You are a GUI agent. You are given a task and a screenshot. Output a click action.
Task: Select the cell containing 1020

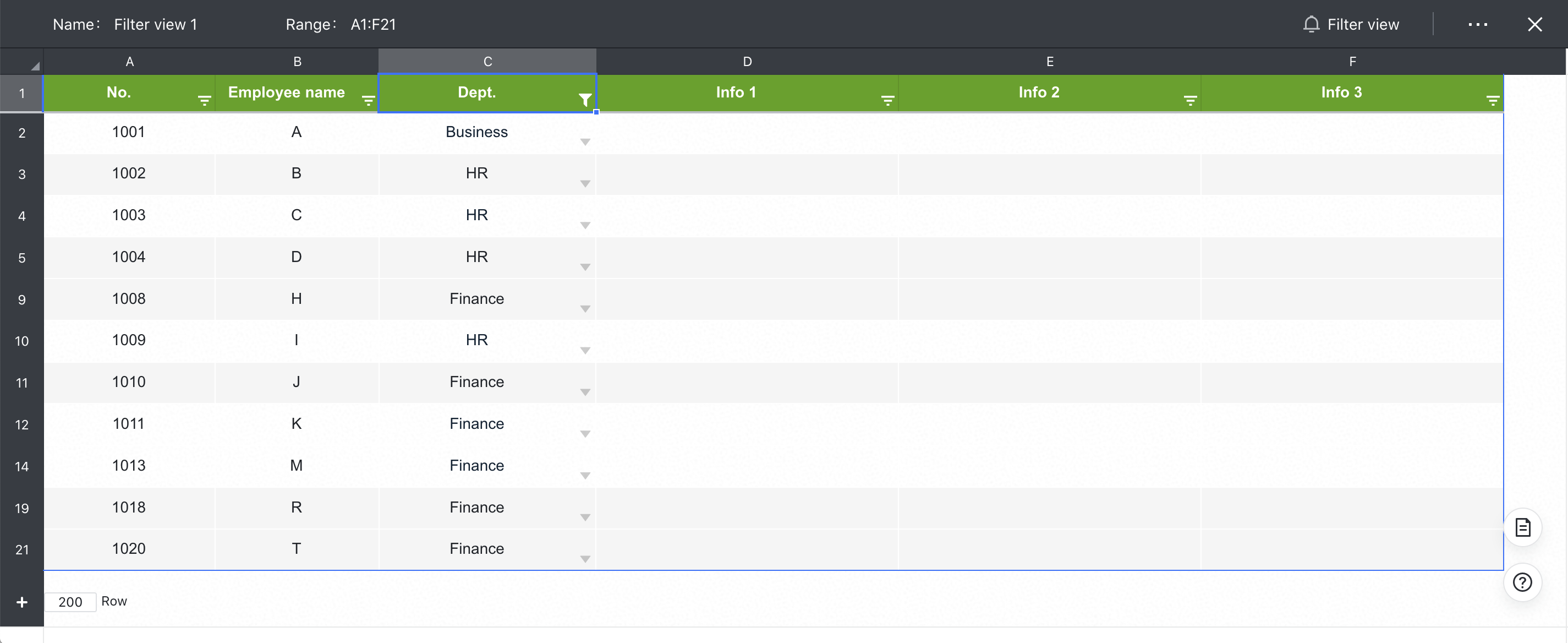point(130,549)
